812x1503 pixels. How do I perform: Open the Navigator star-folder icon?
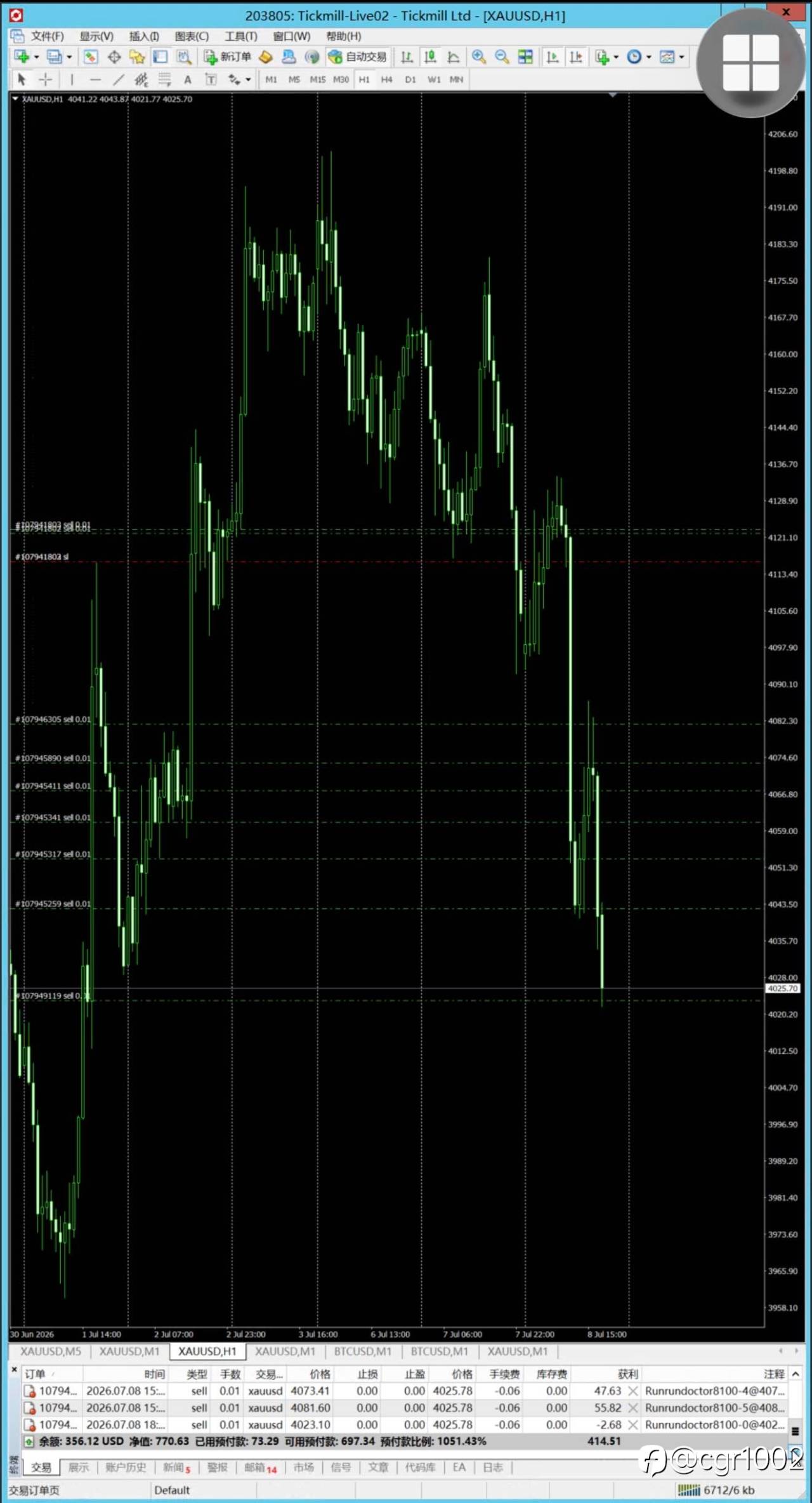tap(137, 56)
